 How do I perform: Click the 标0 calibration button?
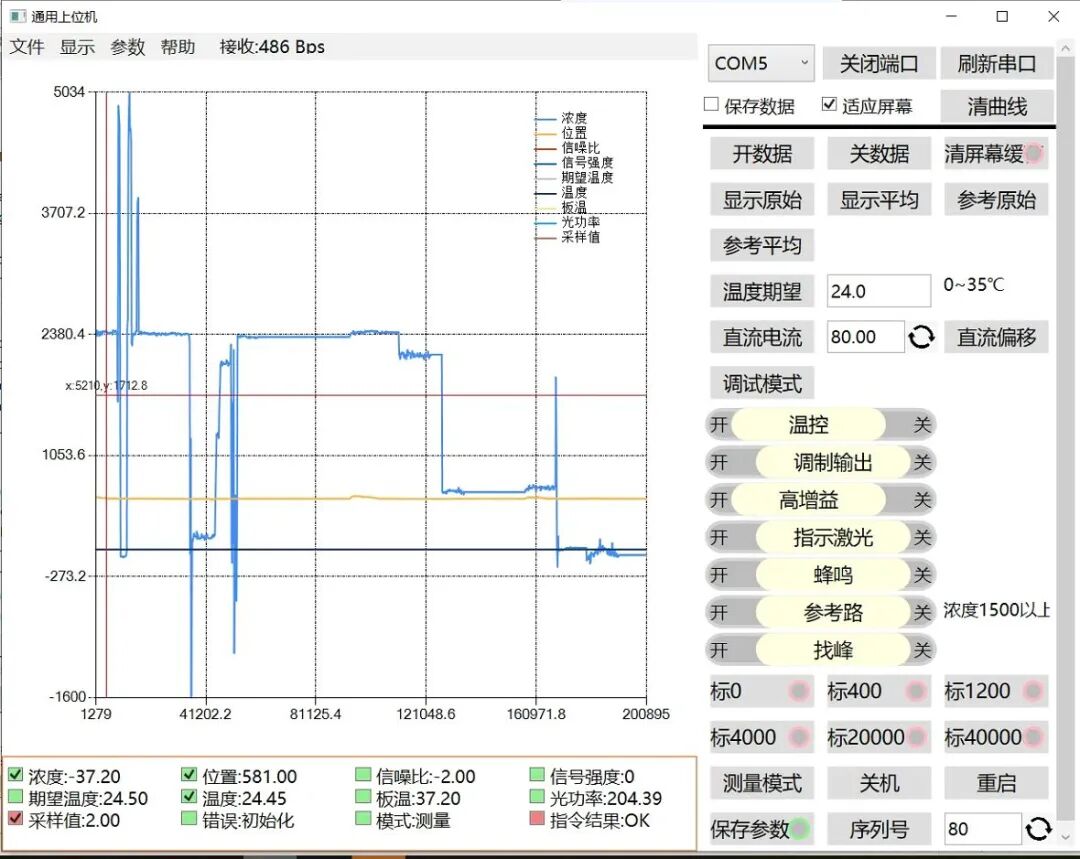tap(762, 691)
